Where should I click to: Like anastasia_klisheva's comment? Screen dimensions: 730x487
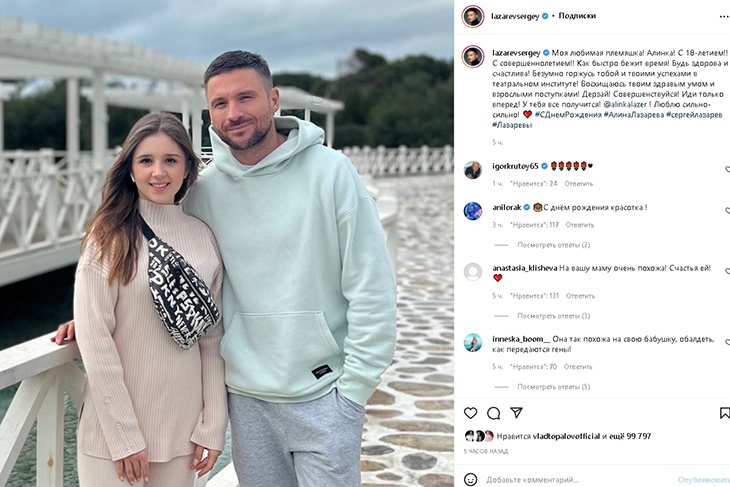728,271
